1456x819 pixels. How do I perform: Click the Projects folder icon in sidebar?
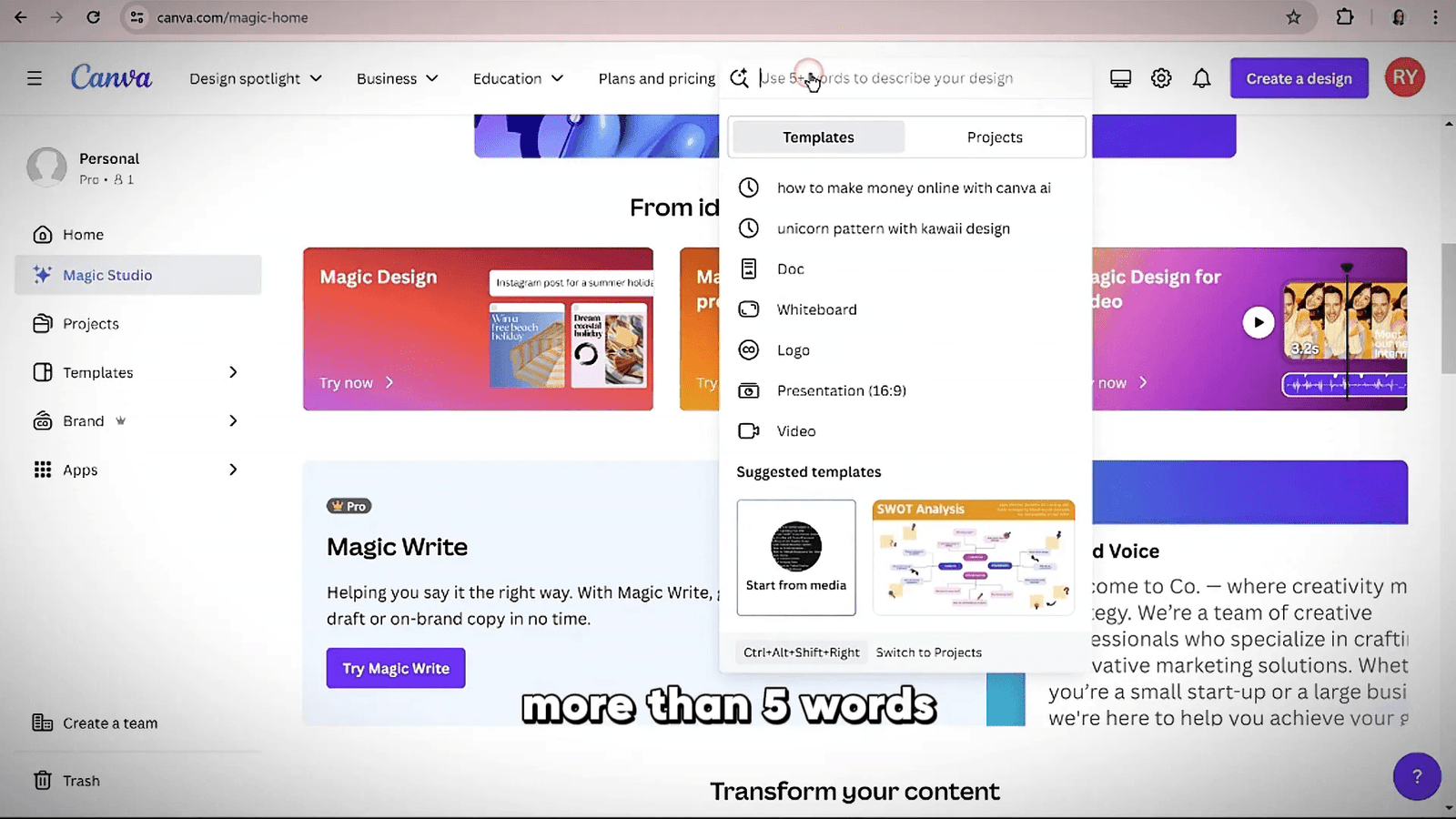43,324
